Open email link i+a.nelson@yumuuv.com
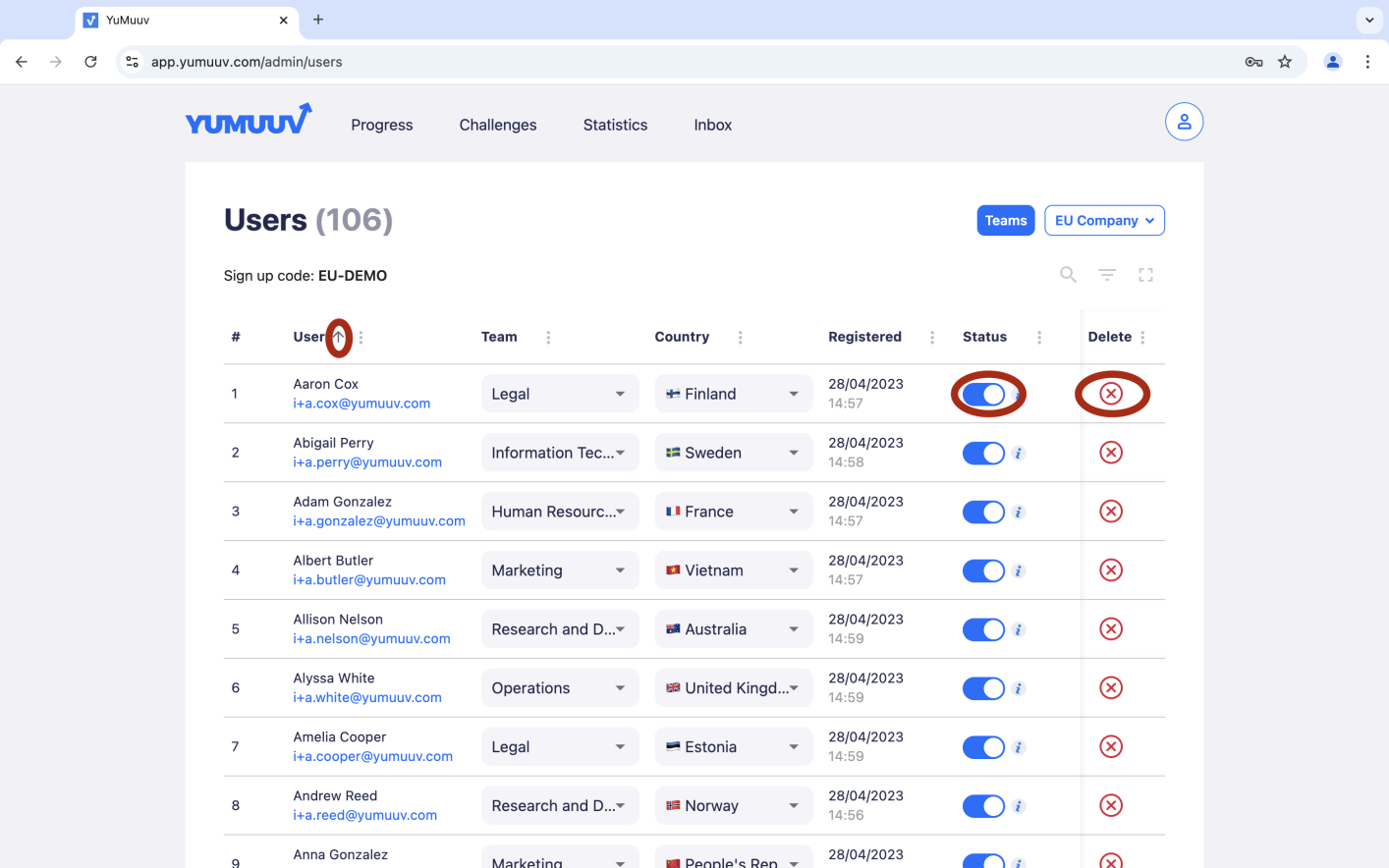 coord(371,639)
